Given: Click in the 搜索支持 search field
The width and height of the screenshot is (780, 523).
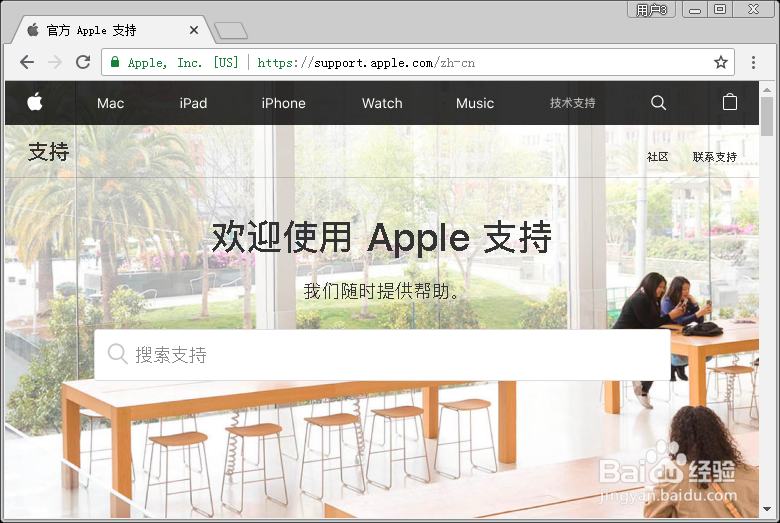Looking at the screenshot, I should (x=382, y=355).
